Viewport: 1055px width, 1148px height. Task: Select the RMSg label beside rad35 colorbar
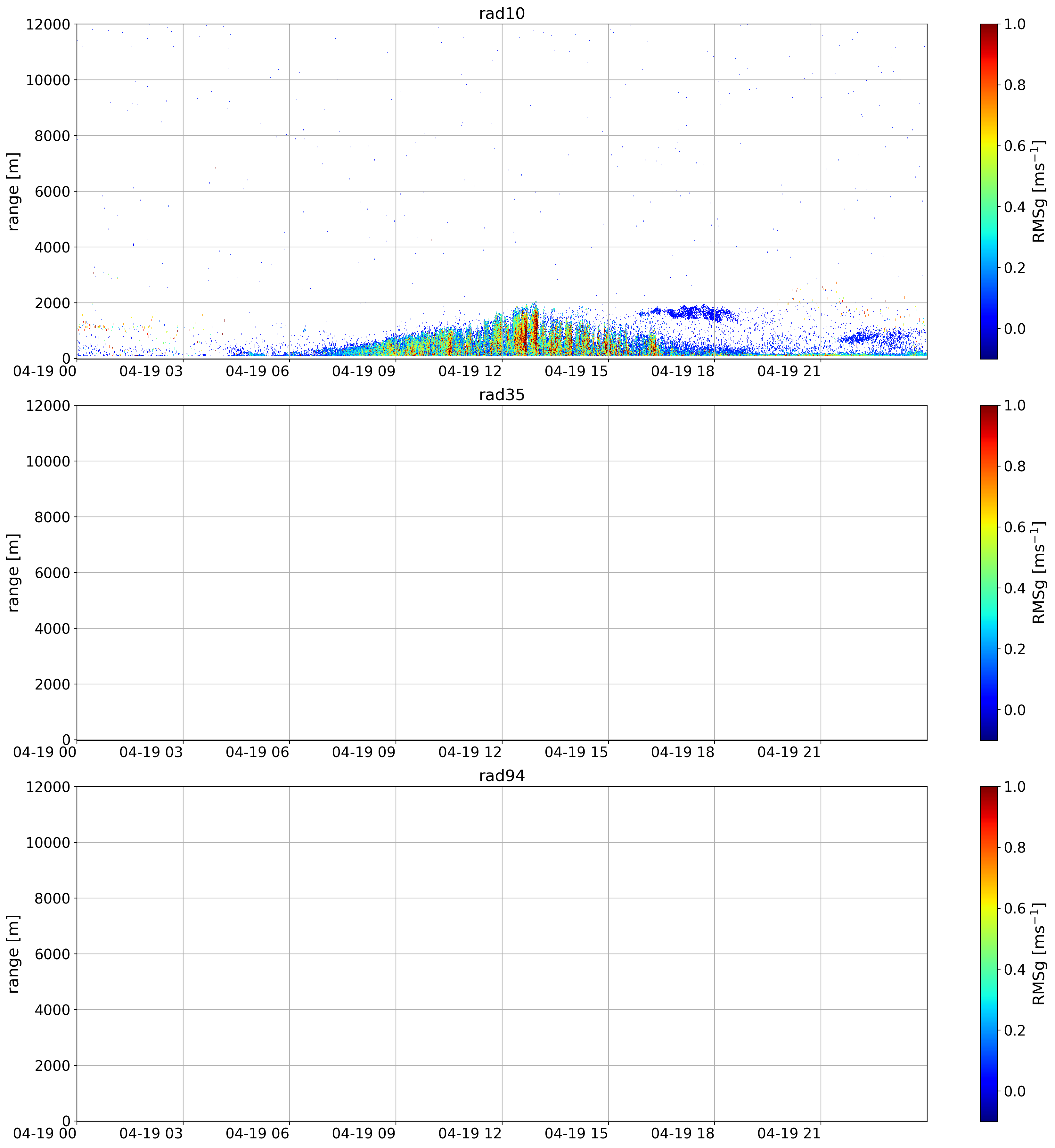pos(1039,573)
